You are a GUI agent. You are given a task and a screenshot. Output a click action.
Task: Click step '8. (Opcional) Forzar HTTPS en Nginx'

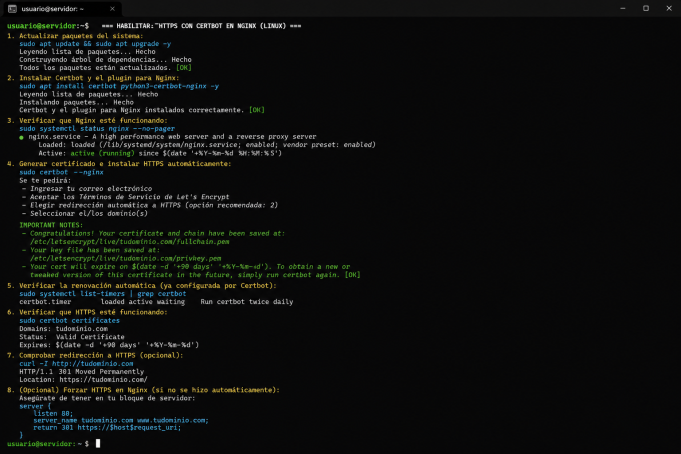143,390
